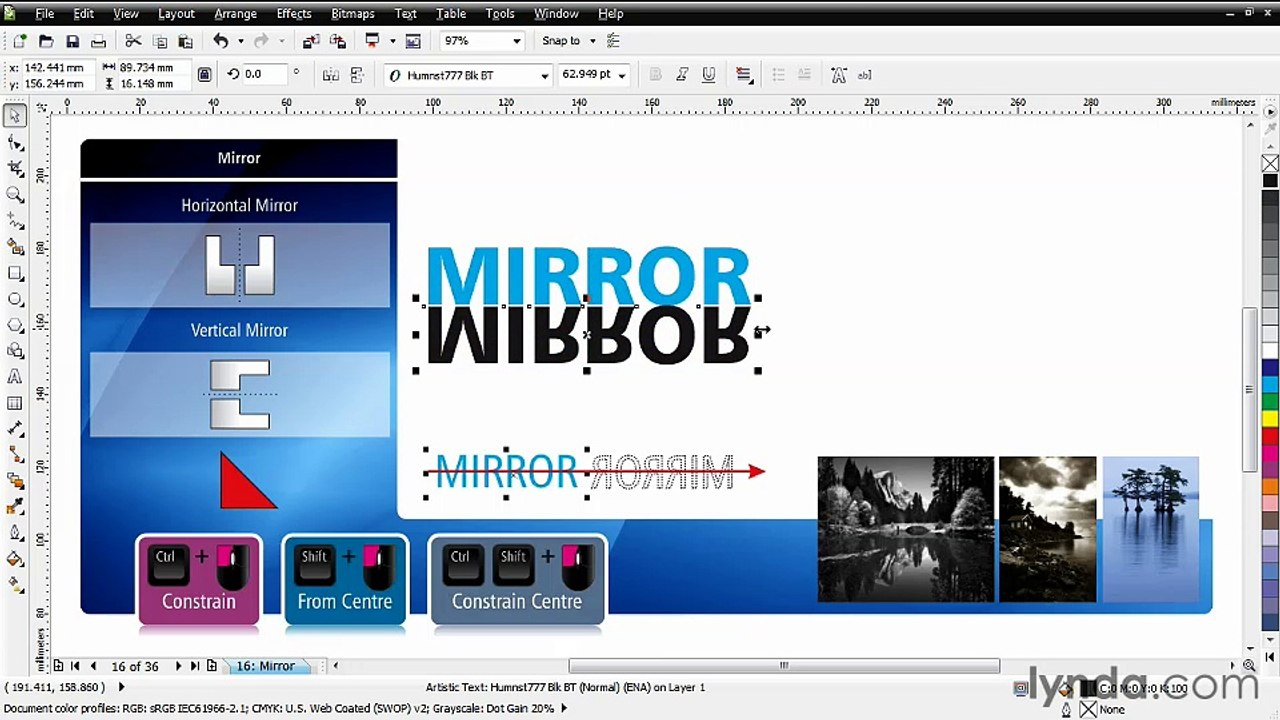1280x720 pixels.
Task: Toggle underline text formatting
Action: pyautogui.click(x=709, y=75)
